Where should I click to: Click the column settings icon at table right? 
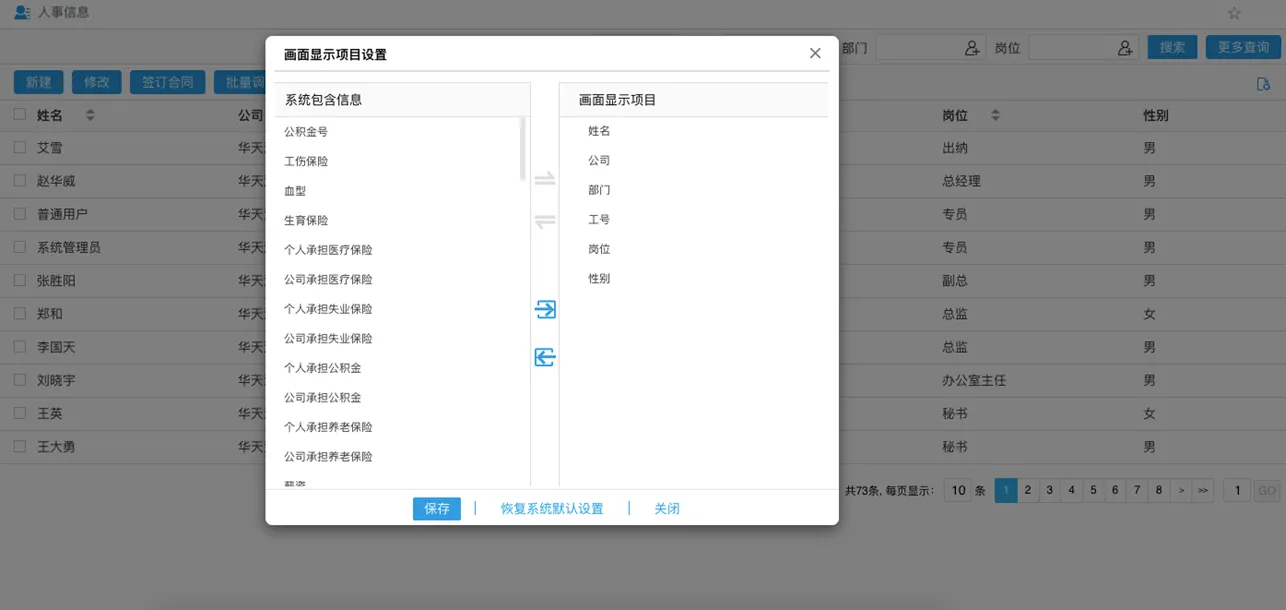point(1263,84)
